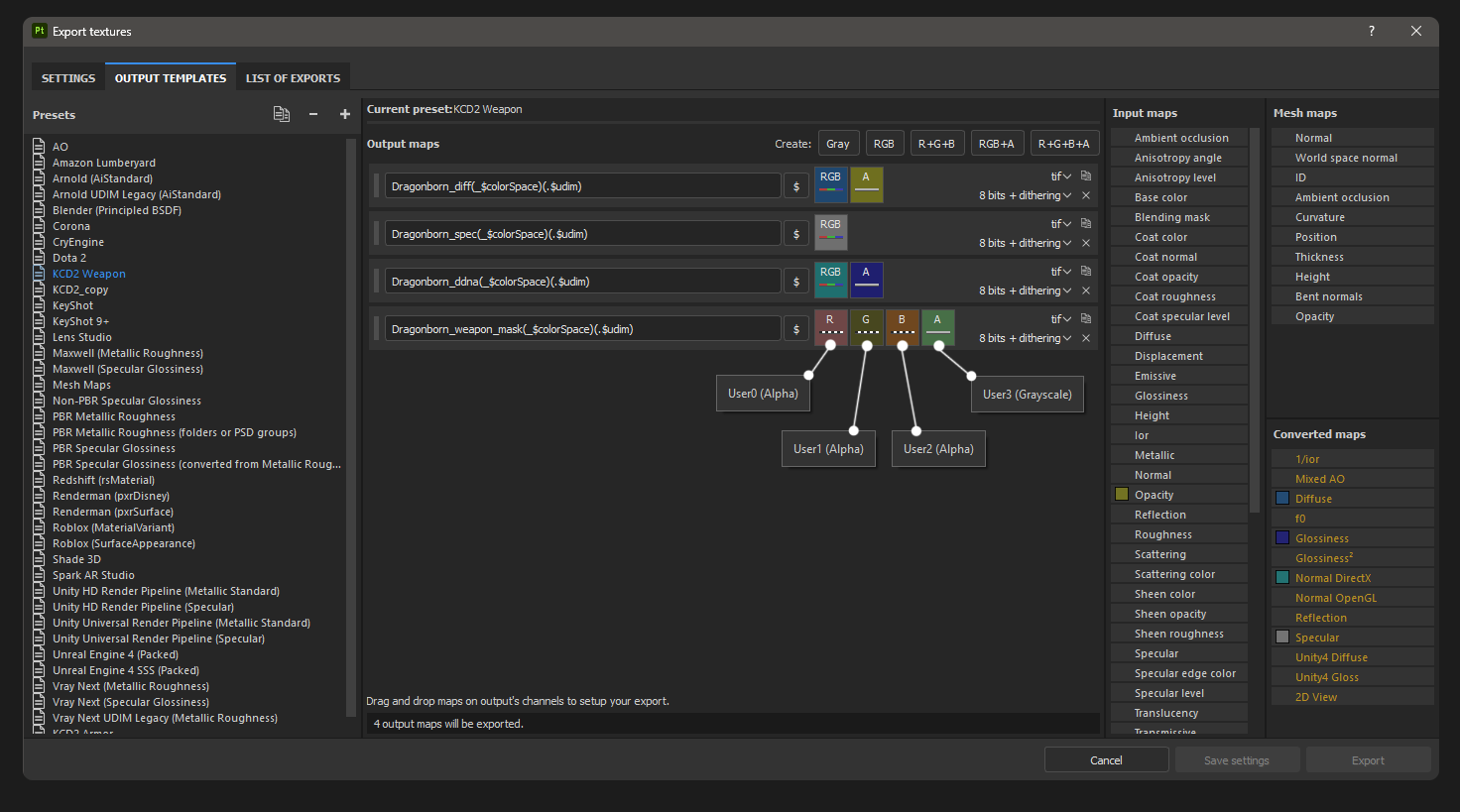Remove the selected preset with minus icon
Viewport: 1460px width, 812px height.
point(313,114)
